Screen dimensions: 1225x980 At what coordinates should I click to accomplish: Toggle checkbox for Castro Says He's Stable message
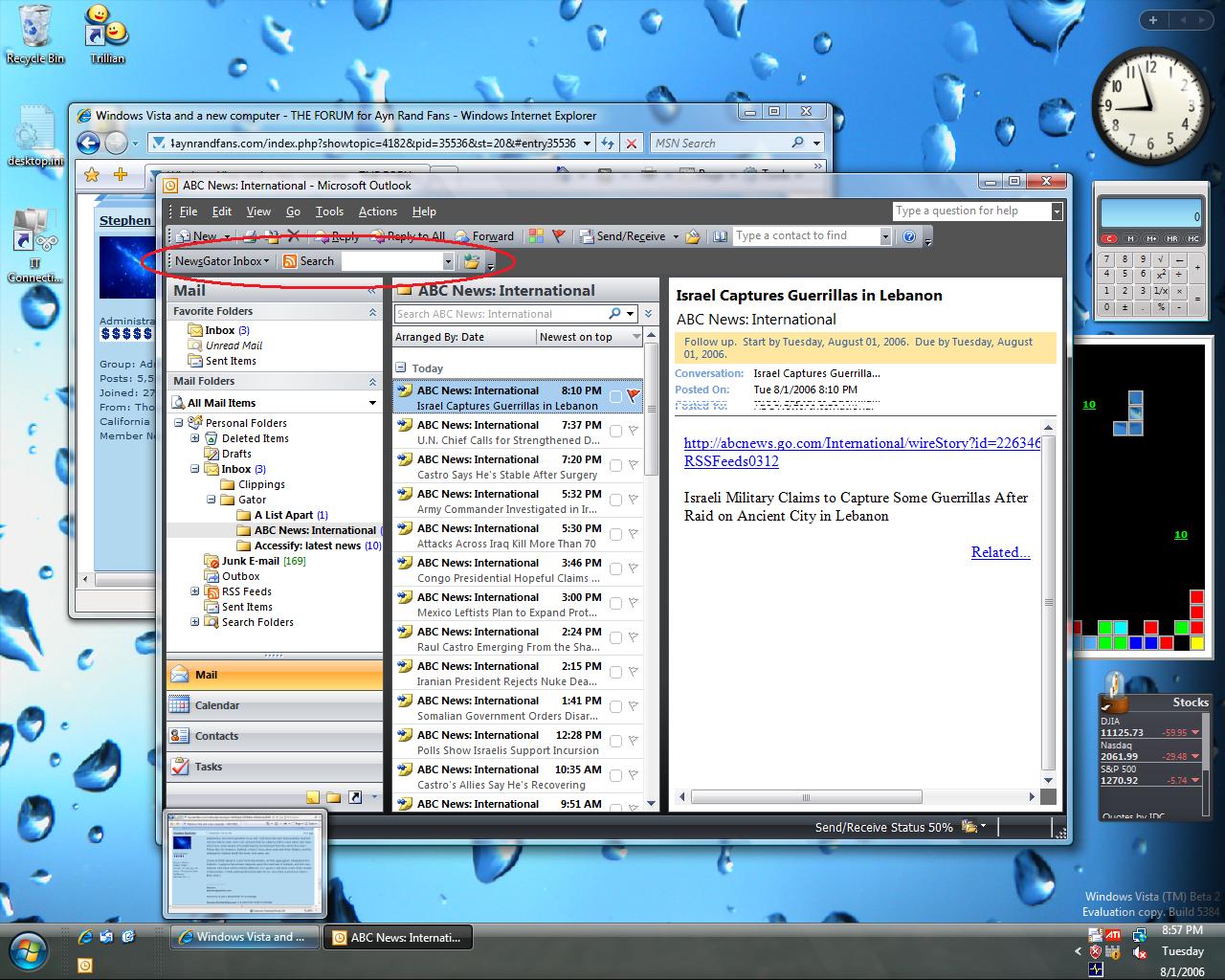coord(615,466)
